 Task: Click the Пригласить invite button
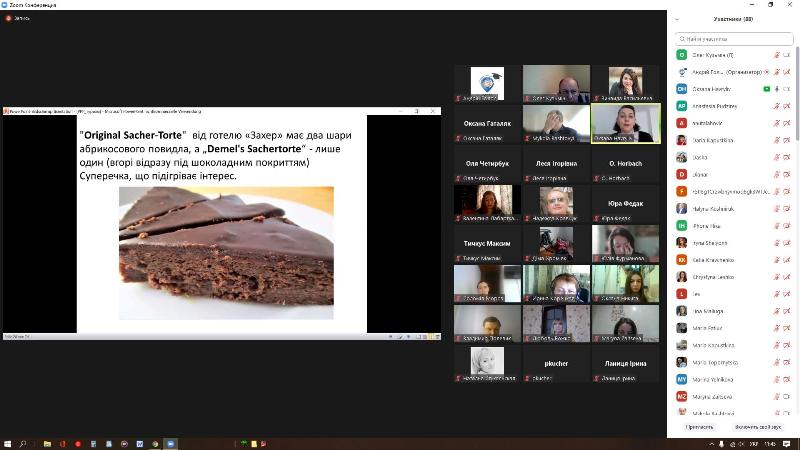point(699,427)
